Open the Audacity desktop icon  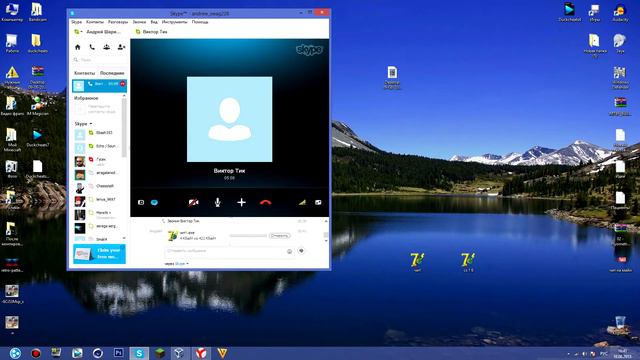[x=620, y=12]
